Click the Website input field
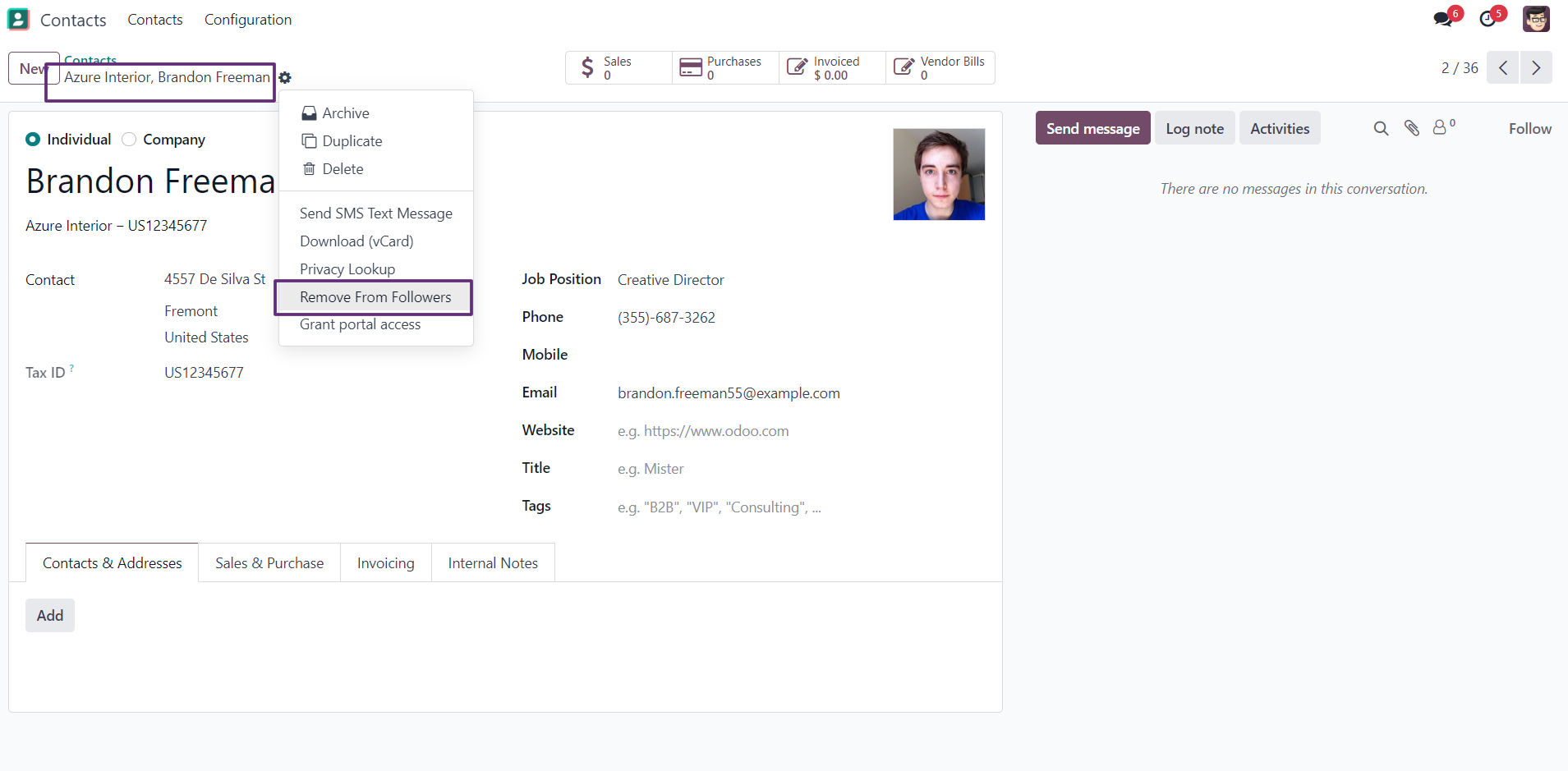The width and height of the screenshot is (1568, 771). 801,431
